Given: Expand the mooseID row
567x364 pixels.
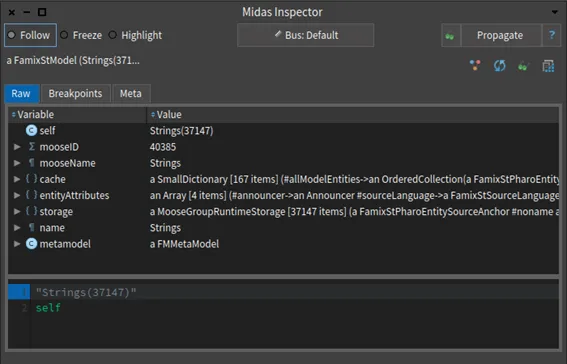Looking at the screenshot, I should [x=17, y=147].
